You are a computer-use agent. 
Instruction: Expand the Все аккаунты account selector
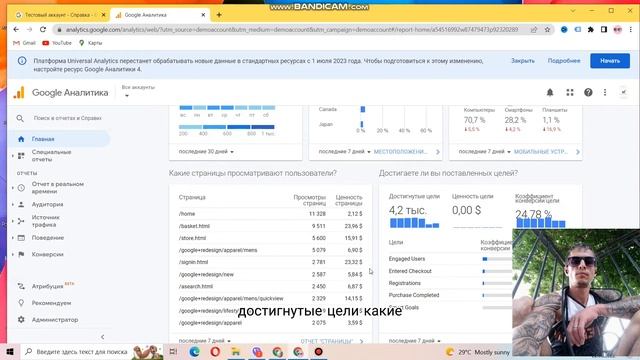coord(138,91)
